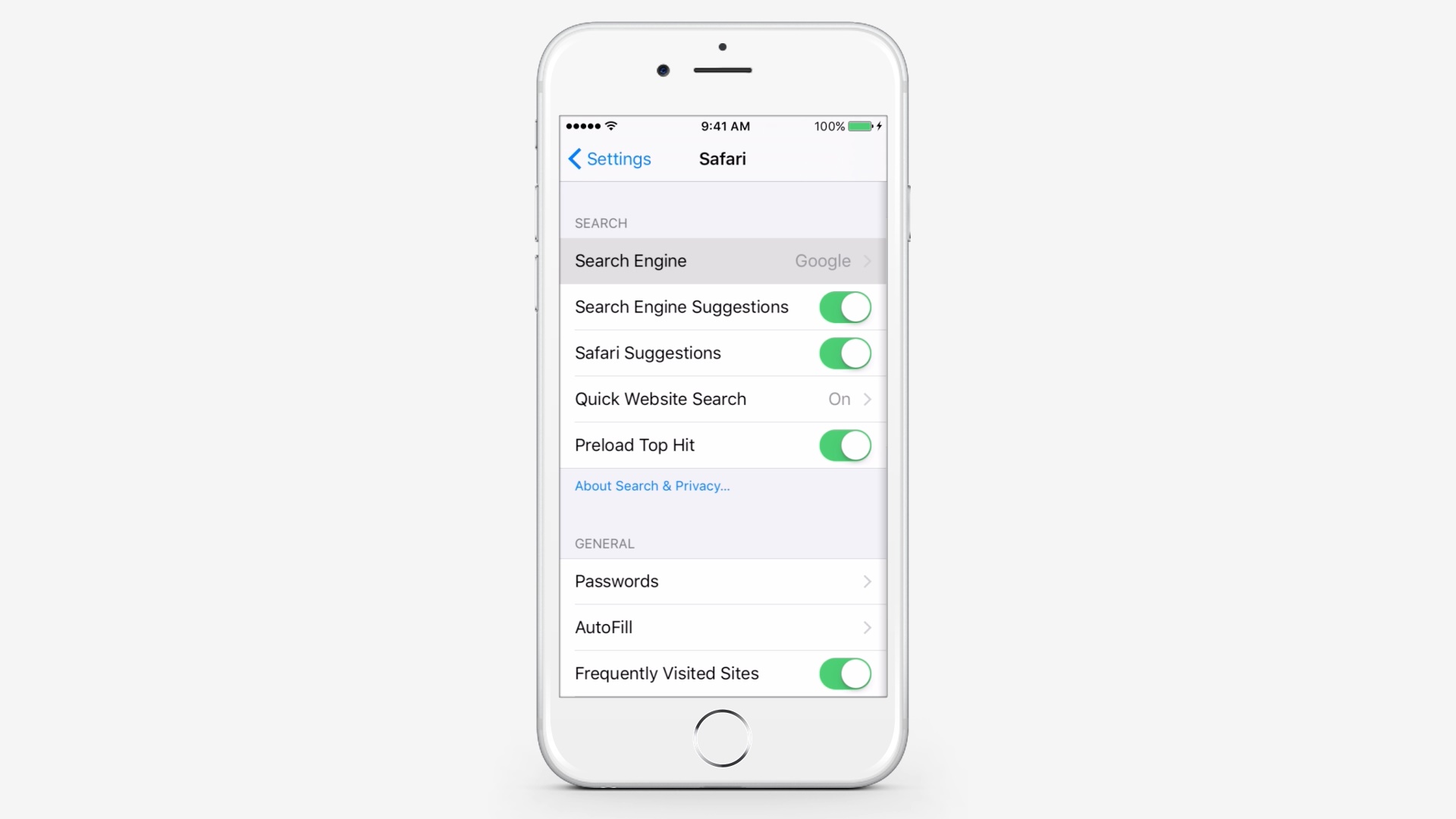Toggle Search Engine Suggestions switch off
1456x819 pixels.
pos(845,307)
